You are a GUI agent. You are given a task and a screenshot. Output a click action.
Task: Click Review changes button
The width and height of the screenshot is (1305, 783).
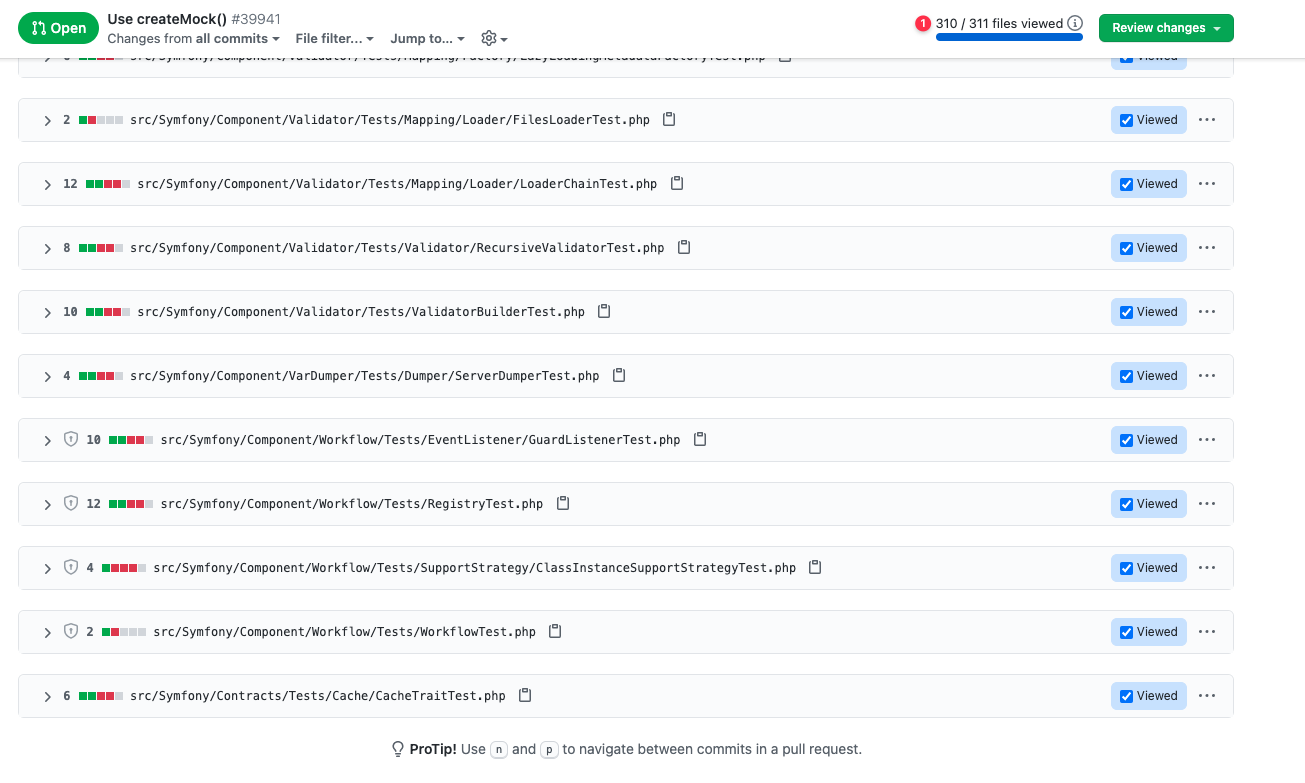click(x=1166, y=28)
